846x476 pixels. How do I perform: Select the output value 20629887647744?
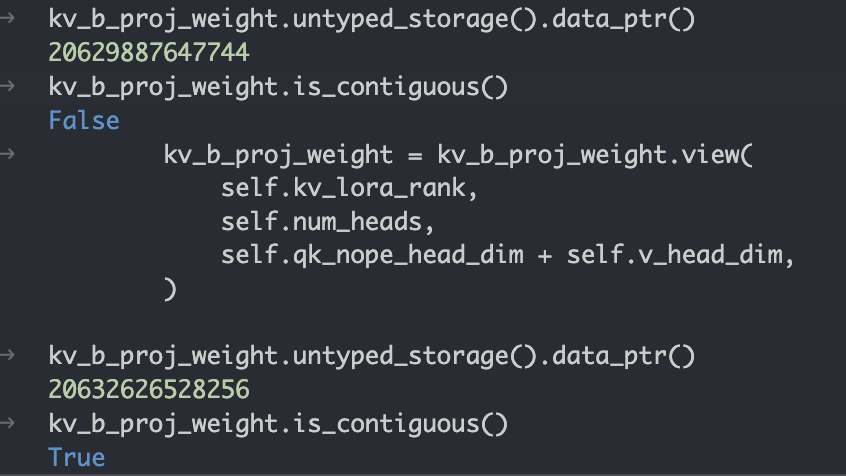tap(149, 53)
